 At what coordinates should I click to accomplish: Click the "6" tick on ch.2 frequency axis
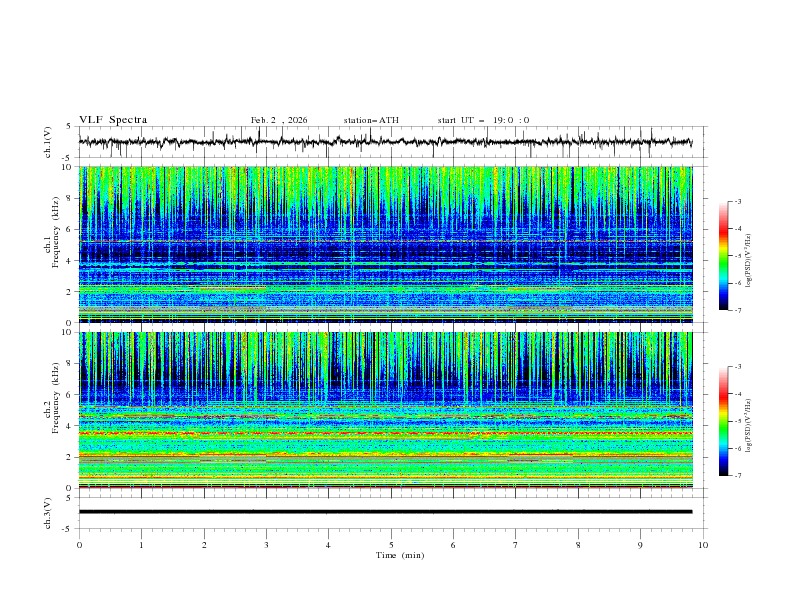71,395
